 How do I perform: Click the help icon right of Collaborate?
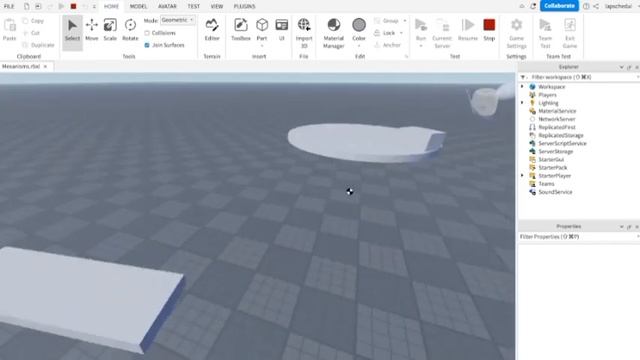coord(586,6)
